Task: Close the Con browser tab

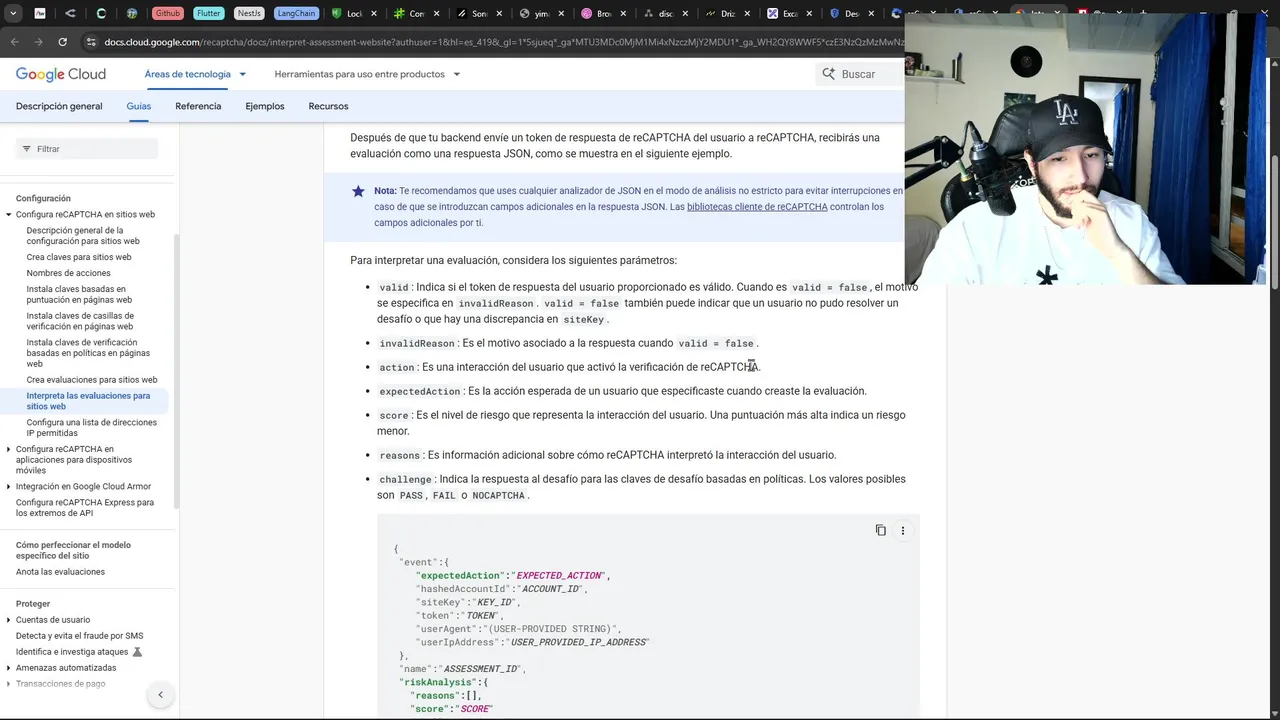Action: coord(437,14)
